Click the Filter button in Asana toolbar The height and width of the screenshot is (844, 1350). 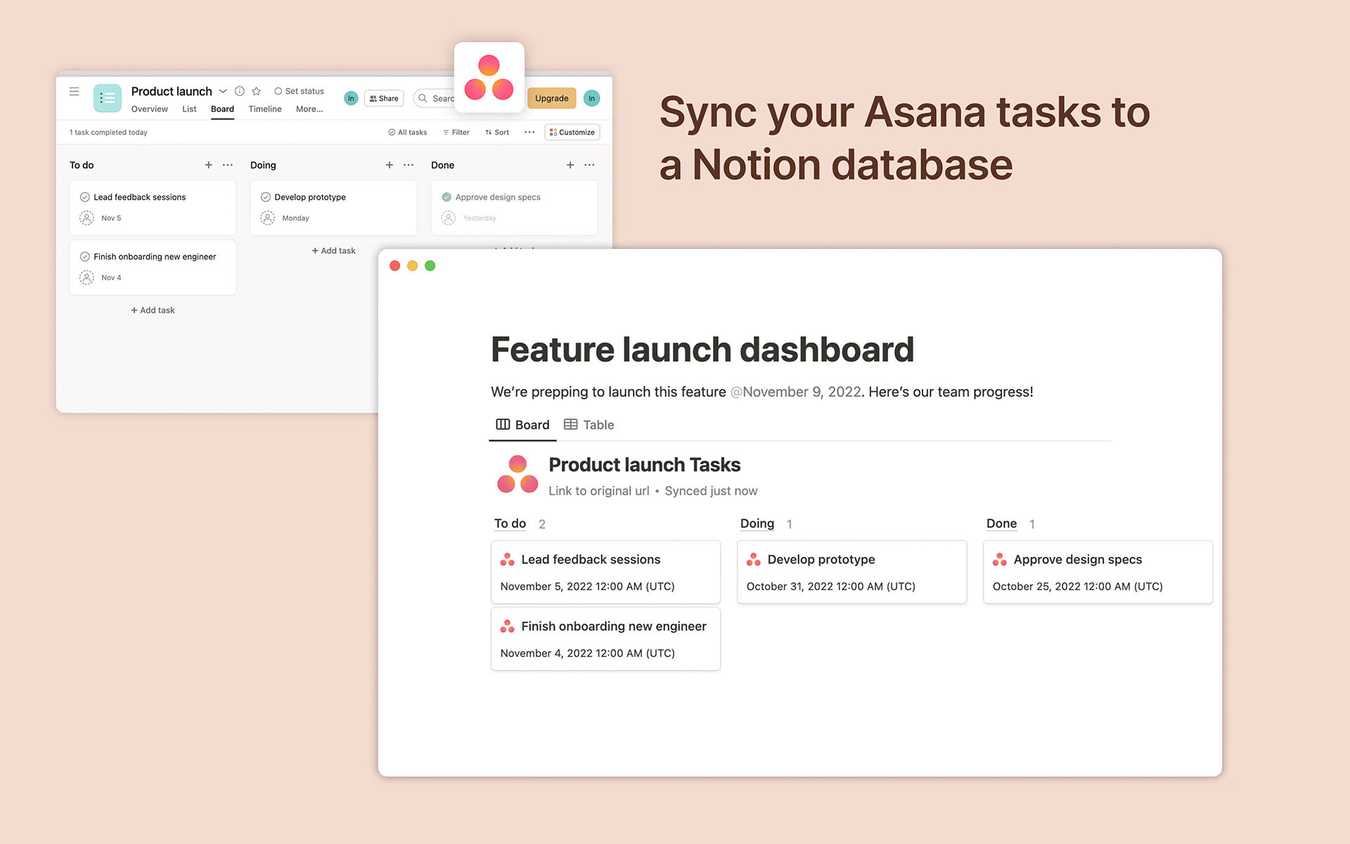tap(456, 132)
